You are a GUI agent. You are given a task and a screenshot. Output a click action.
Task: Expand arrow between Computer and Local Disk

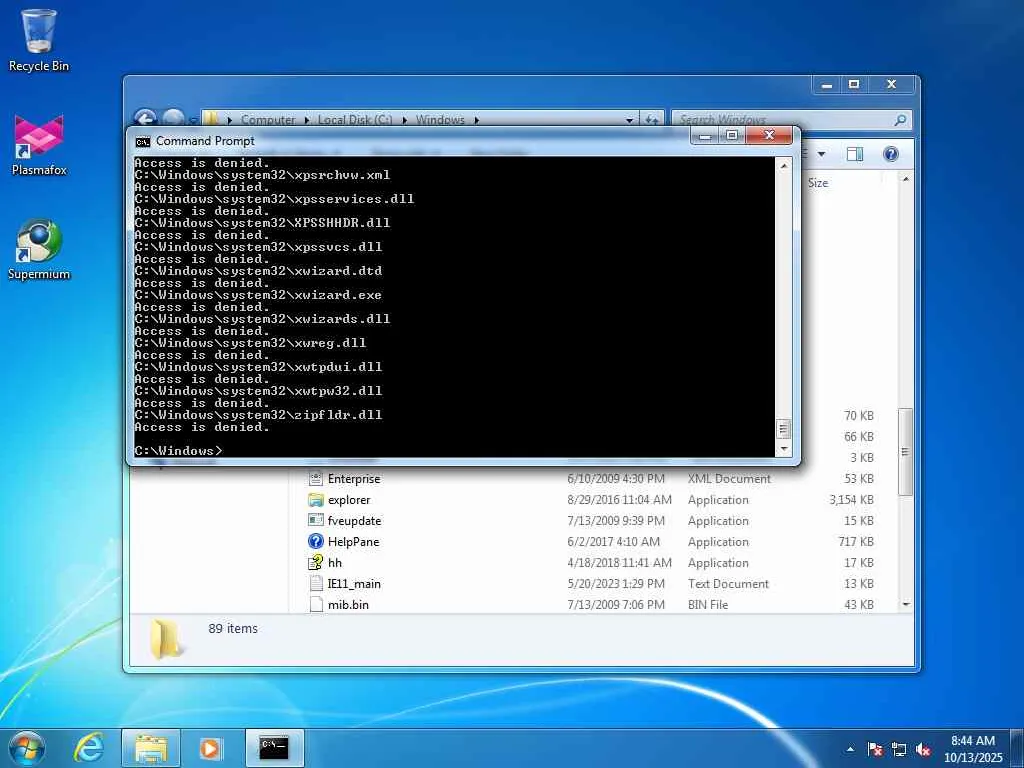(x=307, y=120)
